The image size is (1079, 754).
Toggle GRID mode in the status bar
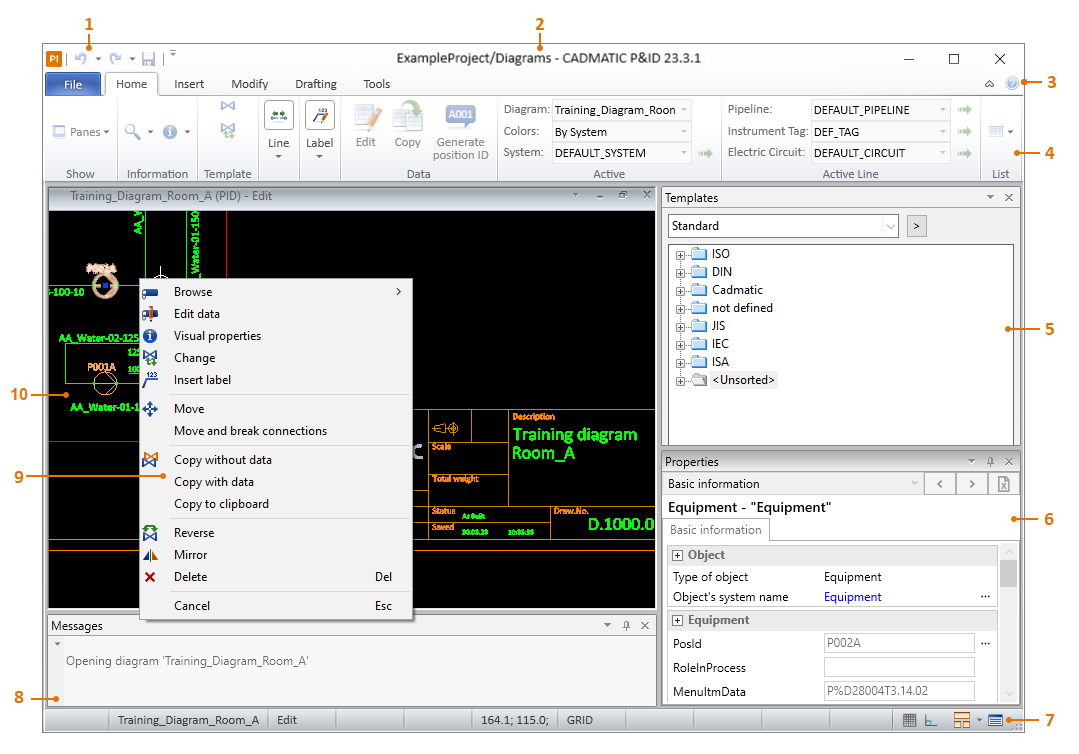coord(580,720)
